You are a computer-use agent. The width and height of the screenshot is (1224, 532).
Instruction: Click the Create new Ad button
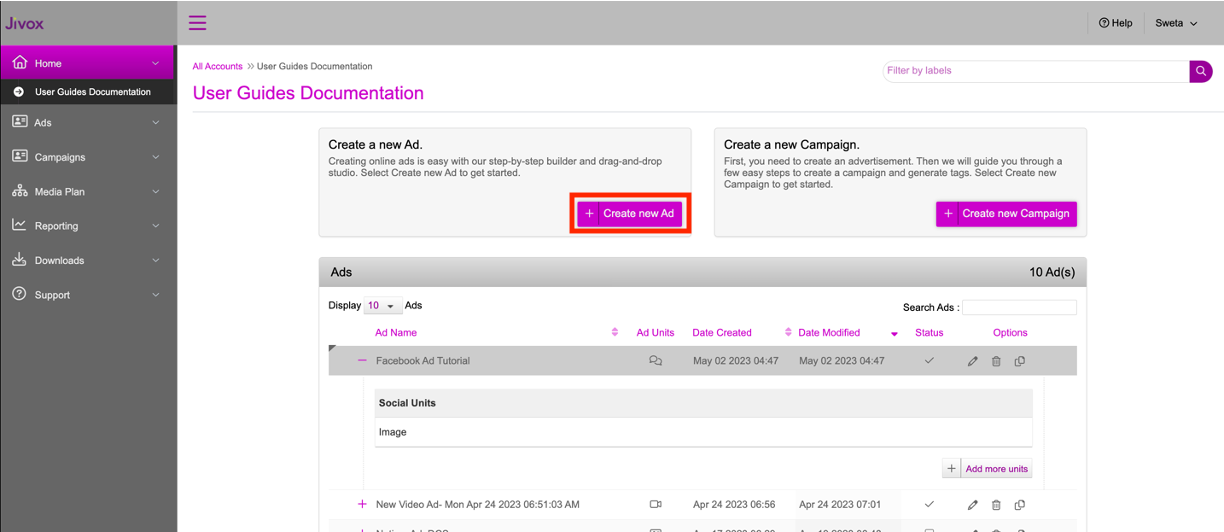[630, 213]
